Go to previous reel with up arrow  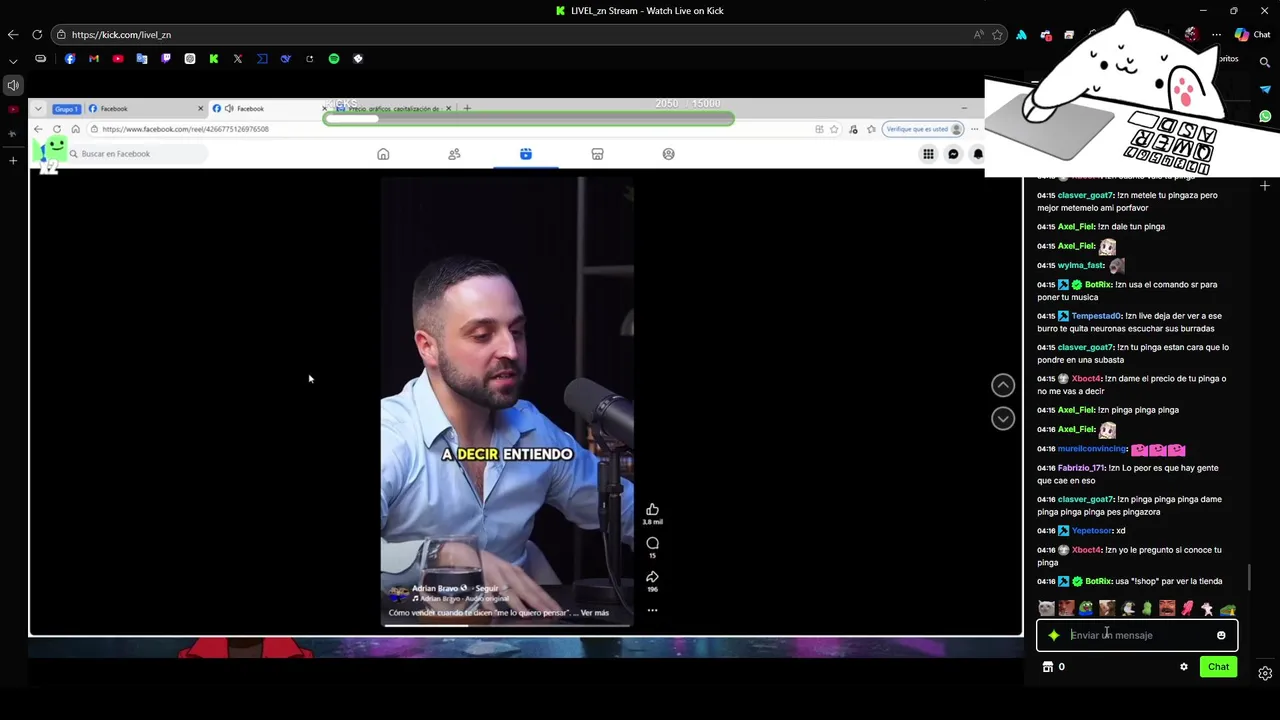click(x=1003, y=385)
